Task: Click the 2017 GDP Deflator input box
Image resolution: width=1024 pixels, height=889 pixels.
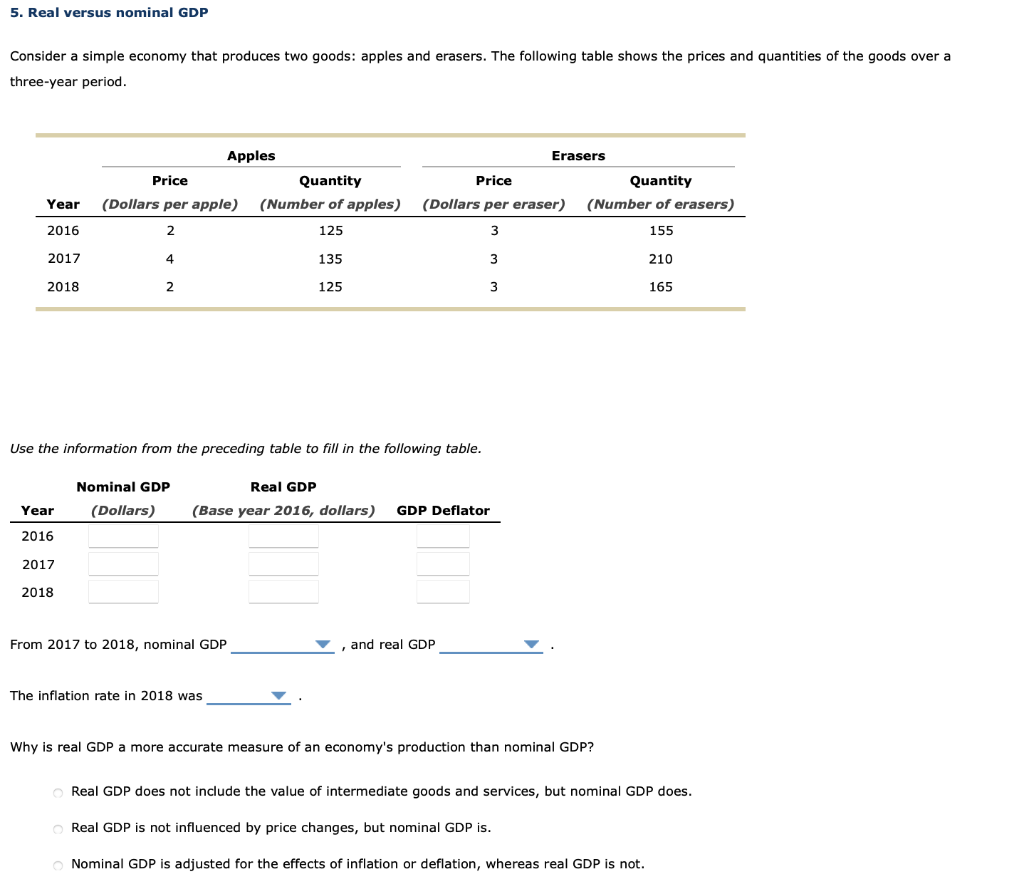Action: [x=443, y=563]
